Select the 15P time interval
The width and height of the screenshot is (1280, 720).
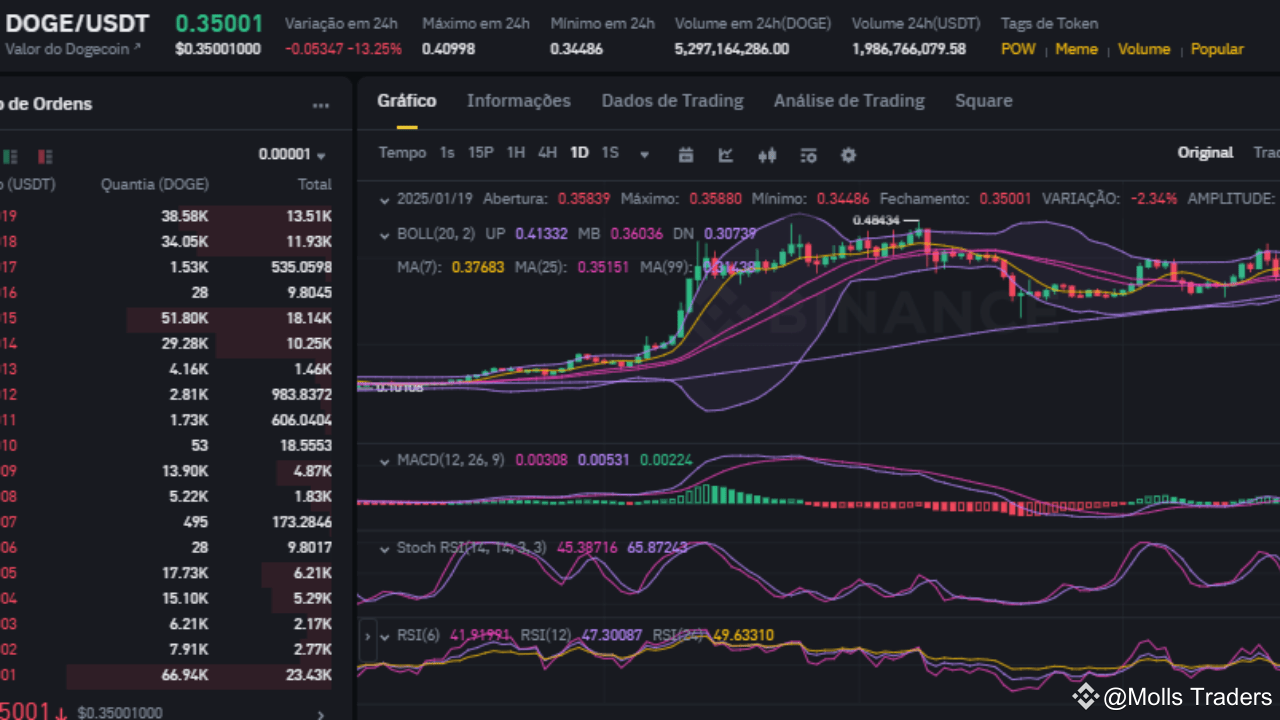(x=481, y=153)
